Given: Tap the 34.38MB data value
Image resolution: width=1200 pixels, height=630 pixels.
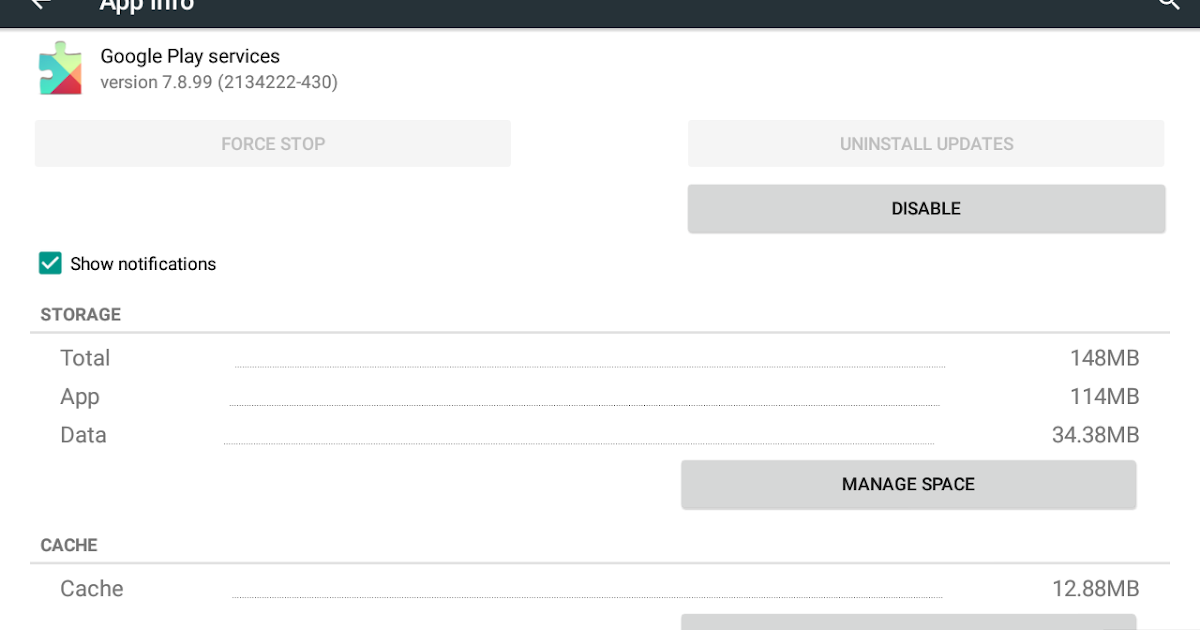Looking at the screenshot, I should click(x=1095, y=435).
